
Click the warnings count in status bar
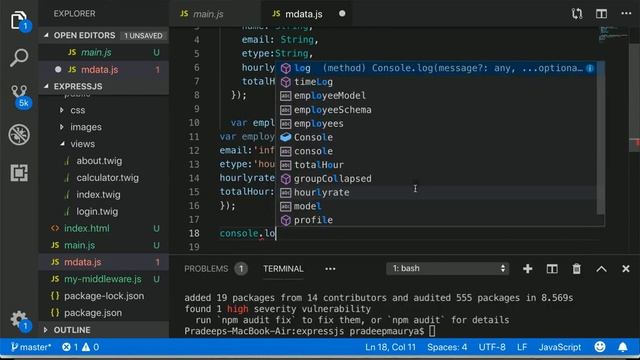click(91, 347)
